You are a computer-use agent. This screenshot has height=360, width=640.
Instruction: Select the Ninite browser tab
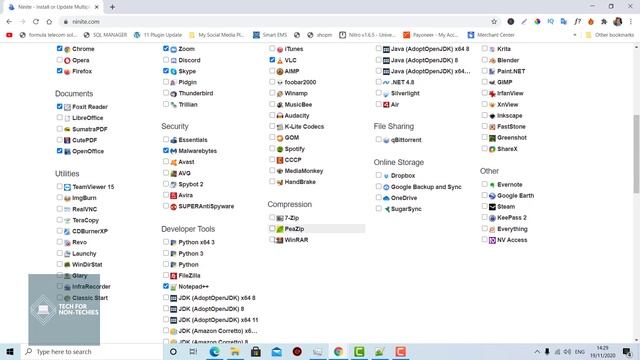tap(53, 7)
